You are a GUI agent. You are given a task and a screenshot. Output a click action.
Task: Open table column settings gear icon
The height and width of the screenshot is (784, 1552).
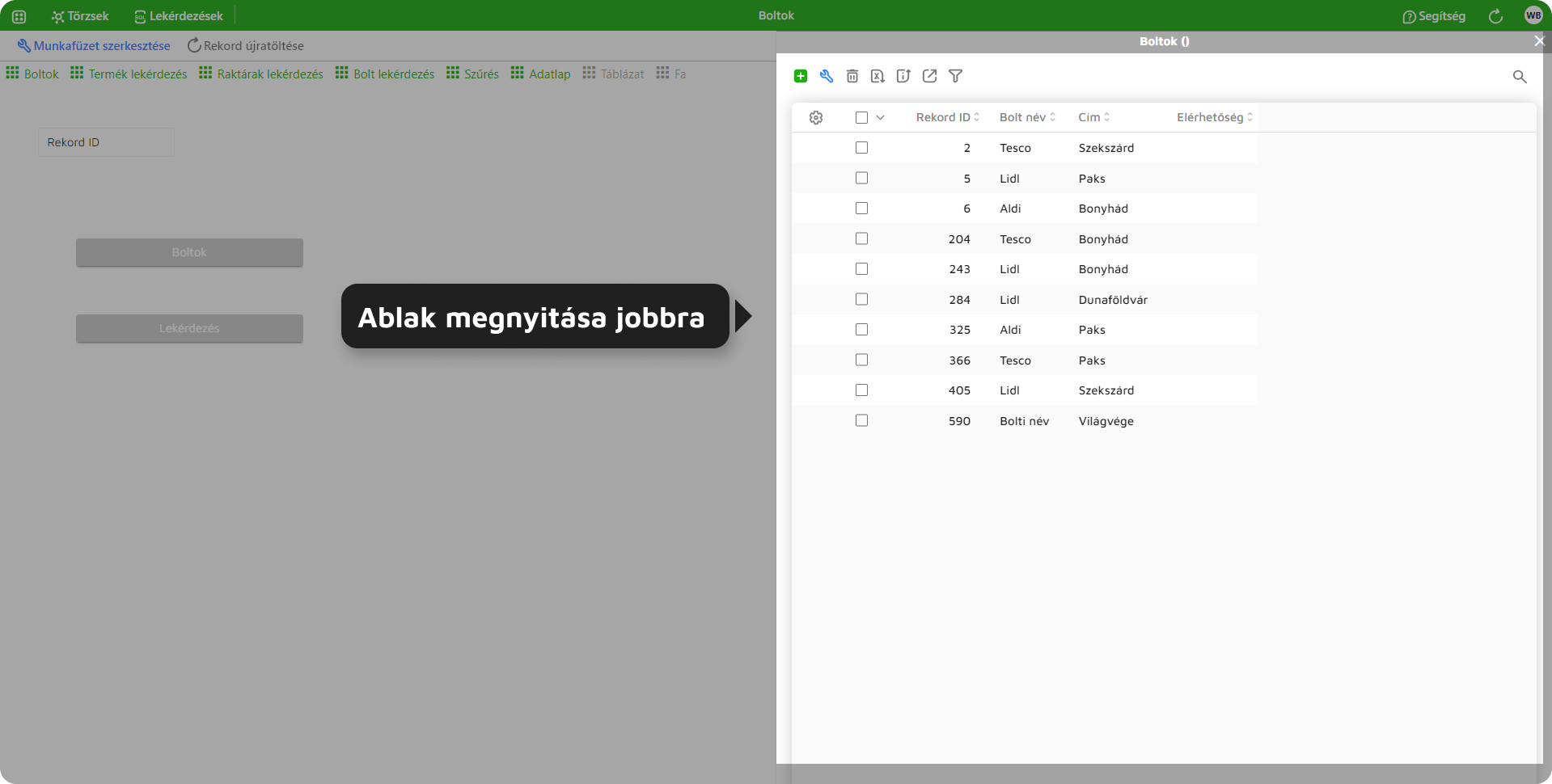[816, 117]
